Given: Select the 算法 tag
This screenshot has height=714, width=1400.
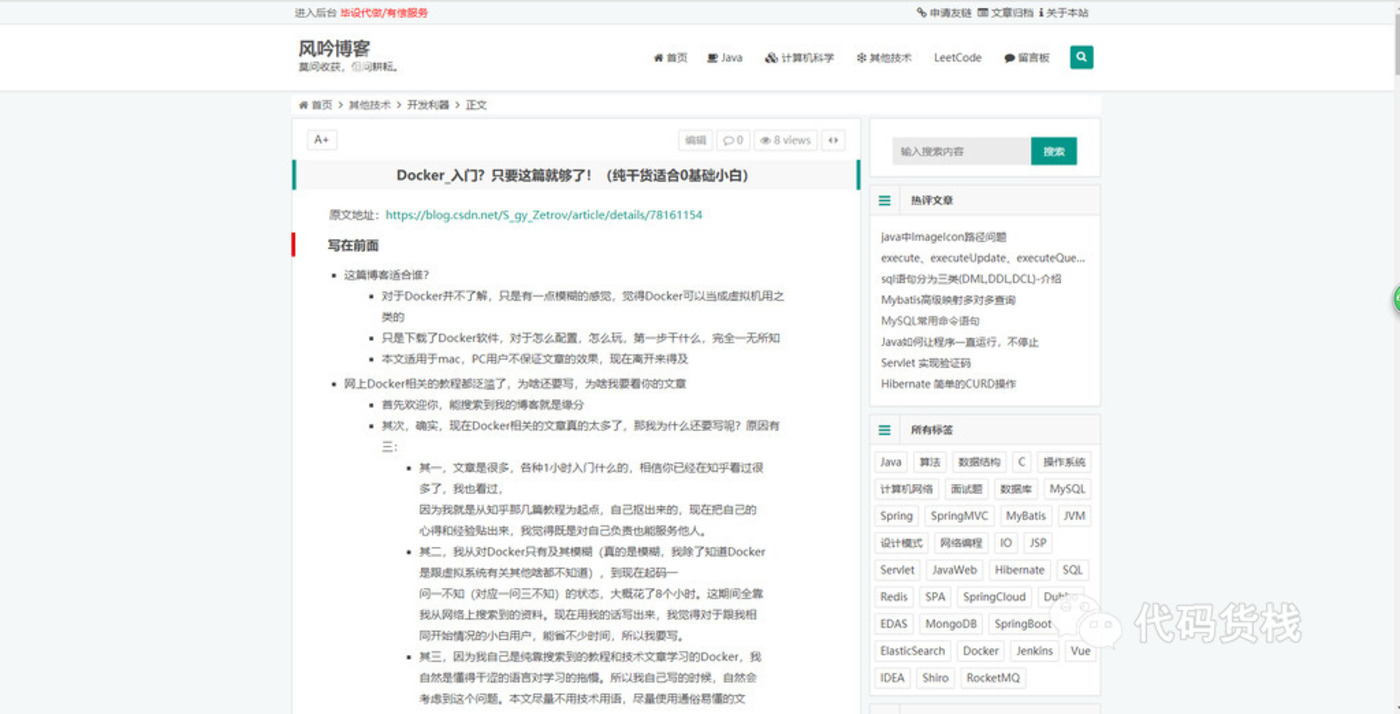Looking at the screenshot, I should click(x=930, y=462).
